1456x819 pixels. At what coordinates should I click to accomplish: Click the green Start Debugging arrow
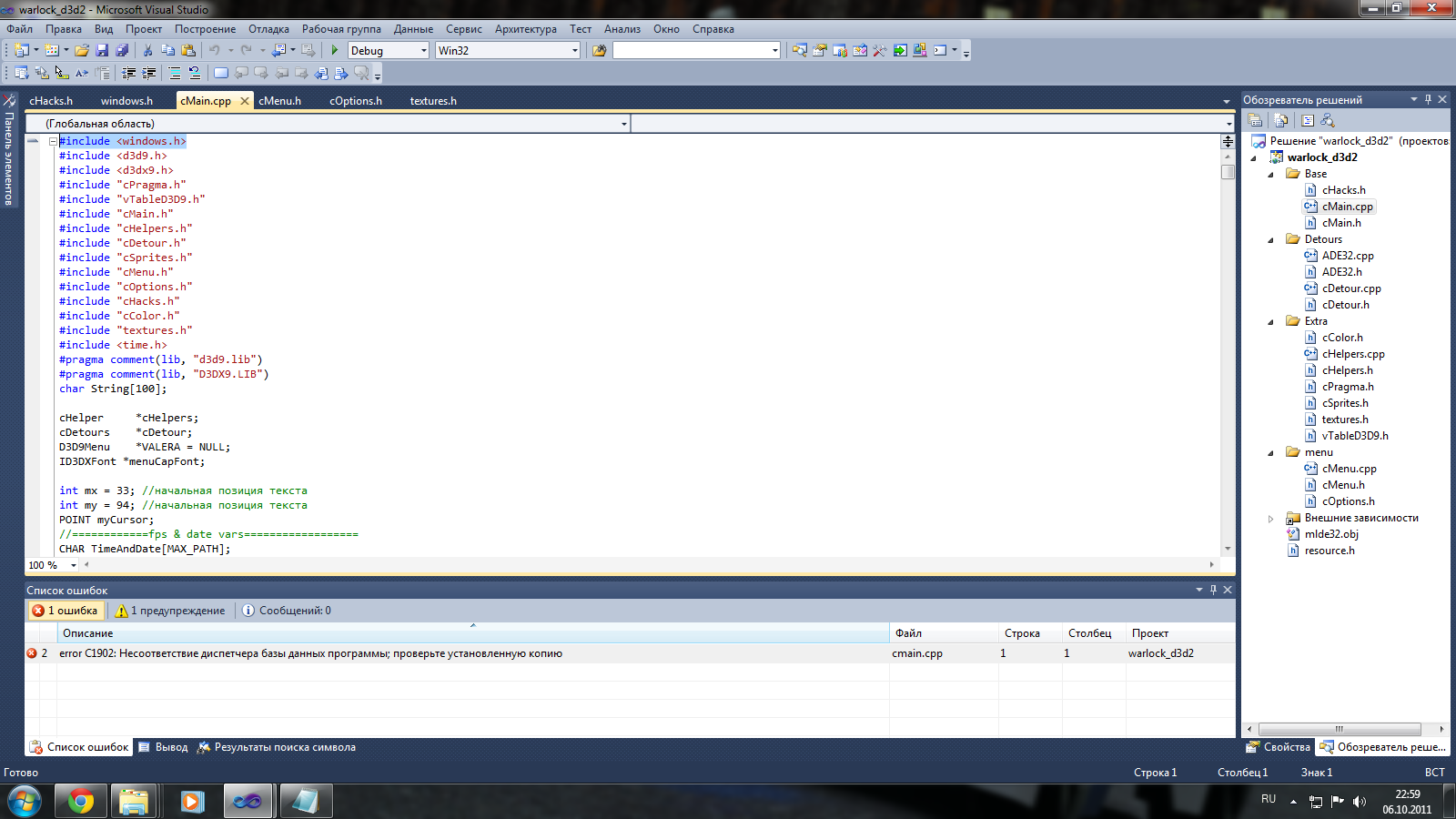335,51
